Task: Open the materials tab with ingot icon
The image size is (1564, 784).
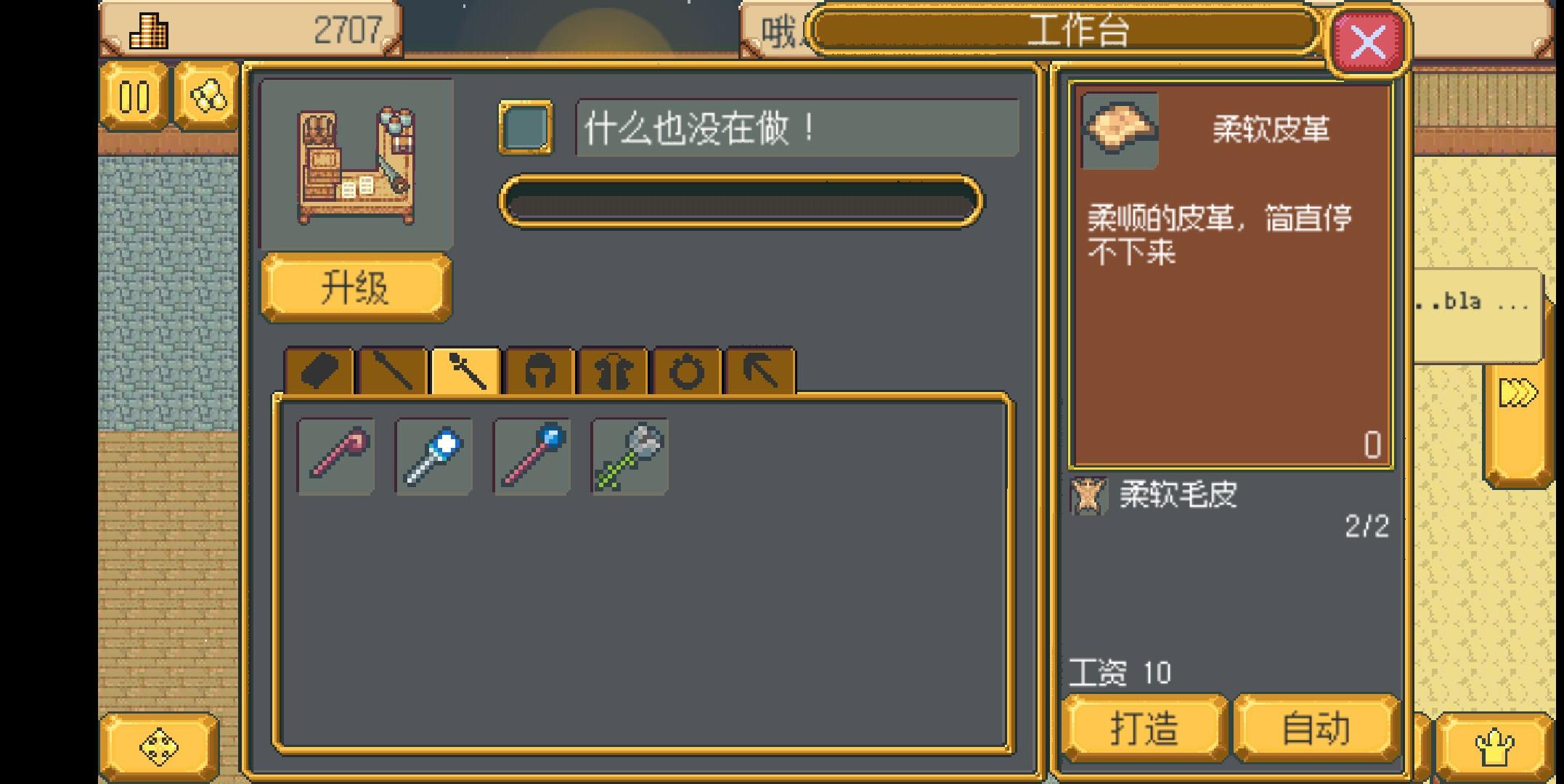Action: tap(319, 372)
